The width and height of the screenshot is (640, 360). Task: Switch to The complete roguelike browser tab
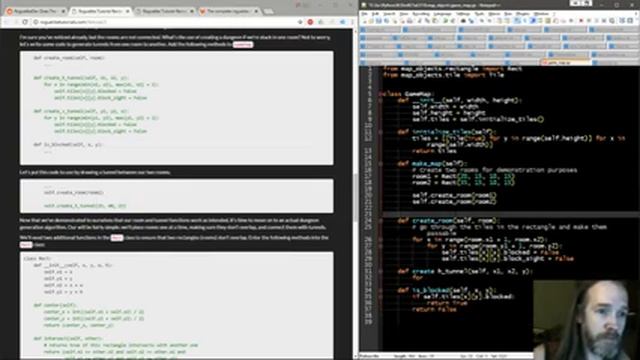click(228, 11)
